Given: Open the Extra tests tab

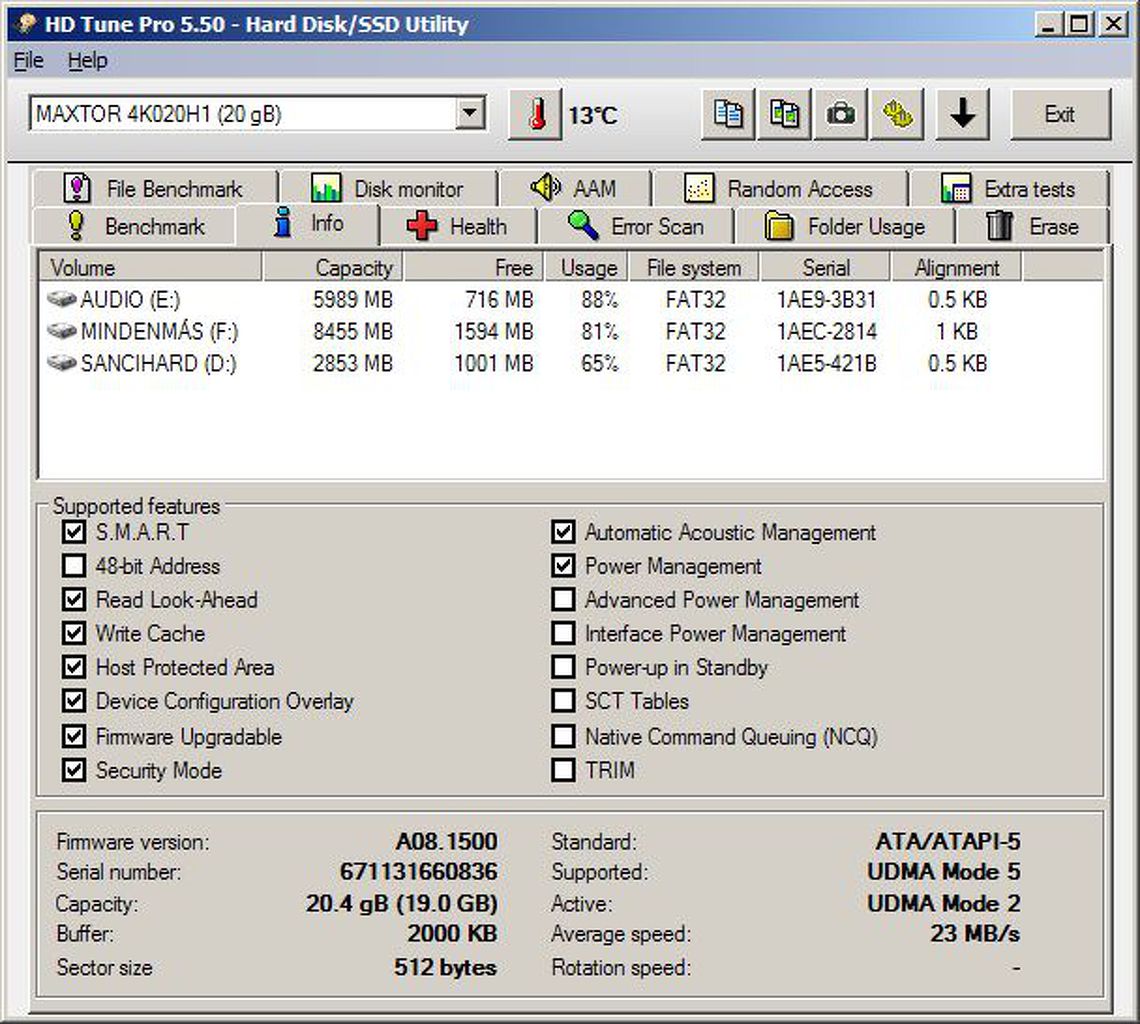Looking at the screenshot, I should (x=1008, y=189).
